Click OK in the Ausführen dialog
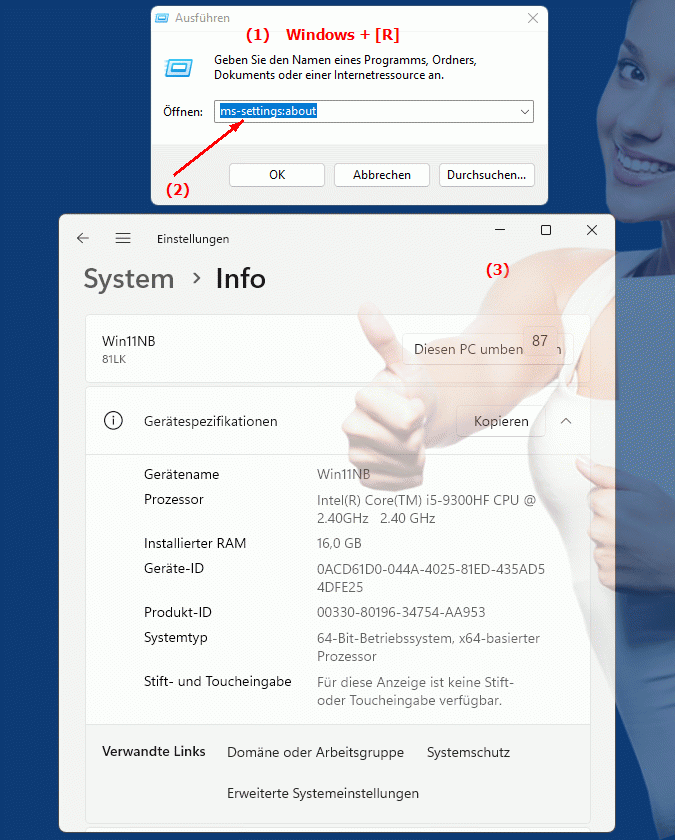Image resolution: width=675 pixels, height=840 pixels. pos(277,175)
